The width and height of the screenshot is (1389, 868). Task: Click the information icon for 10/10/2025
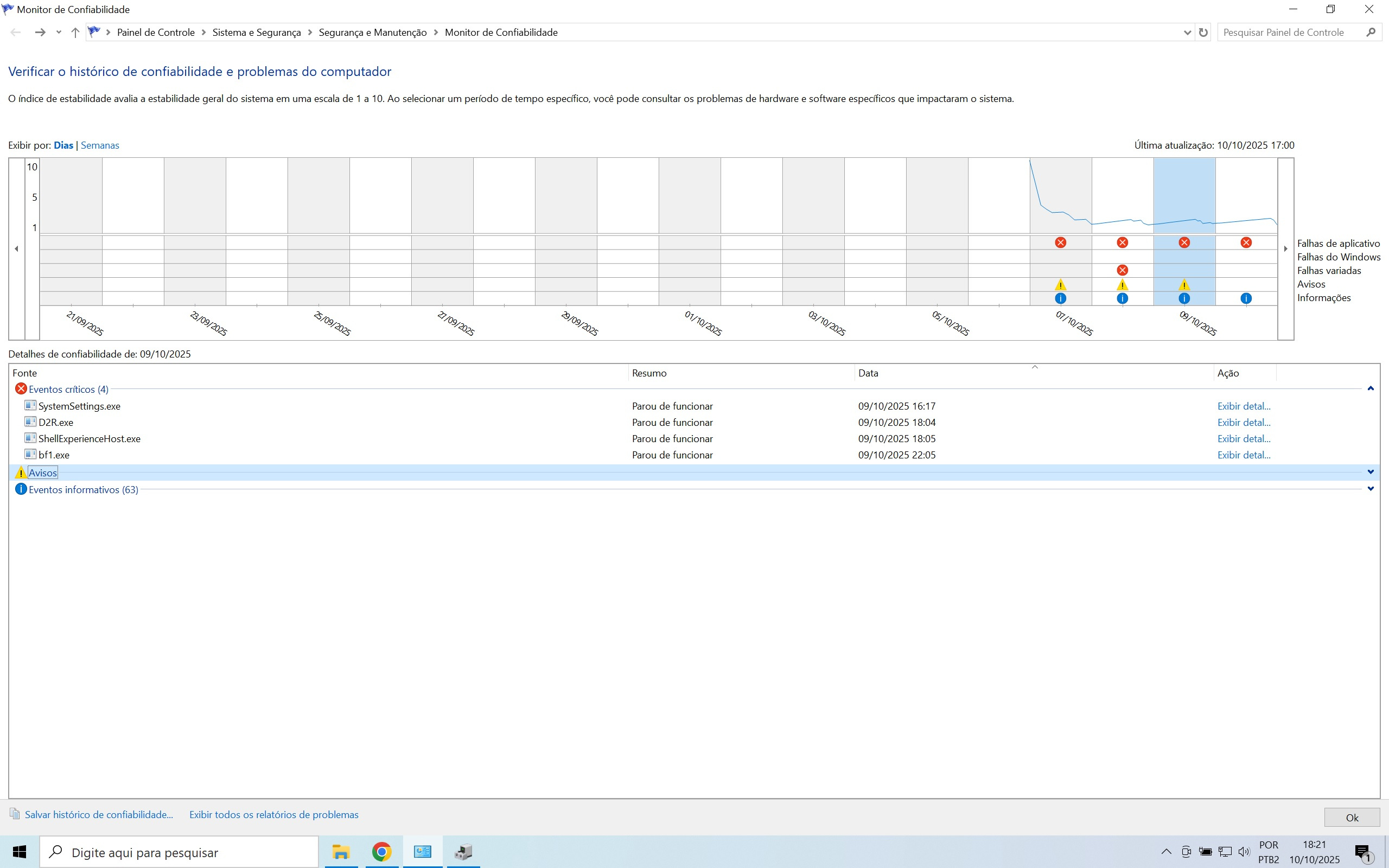1246,298
